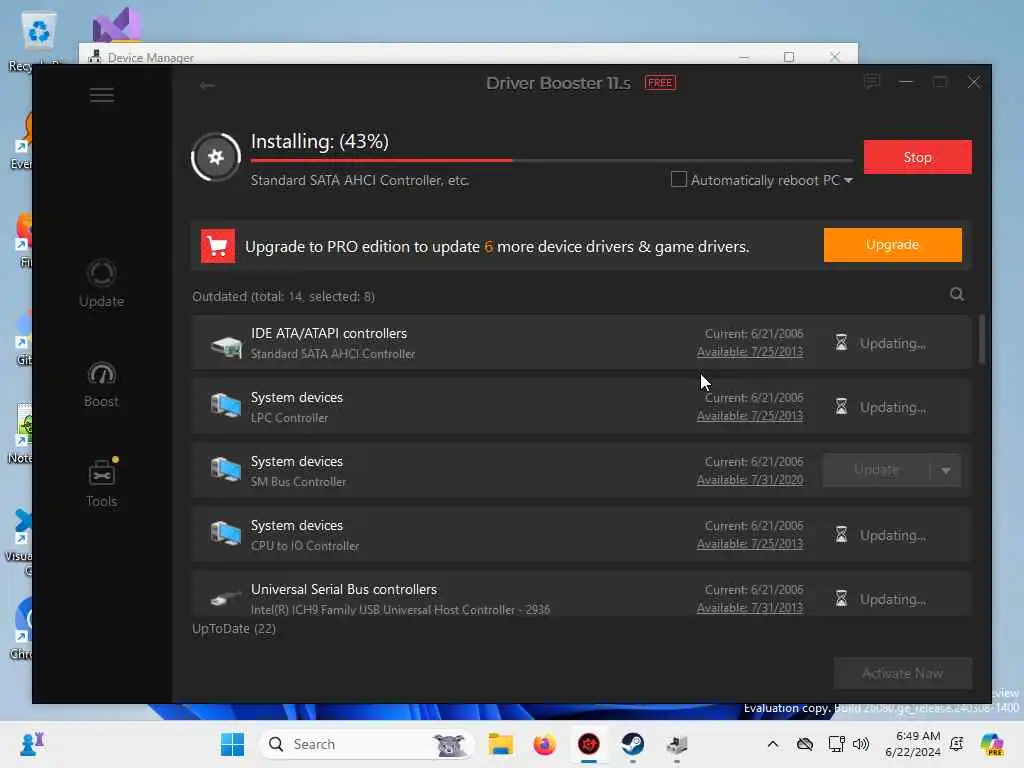
Task: Open Available 7/31/2013 link for USB Host Controller
Action: (x=749, y=608)
